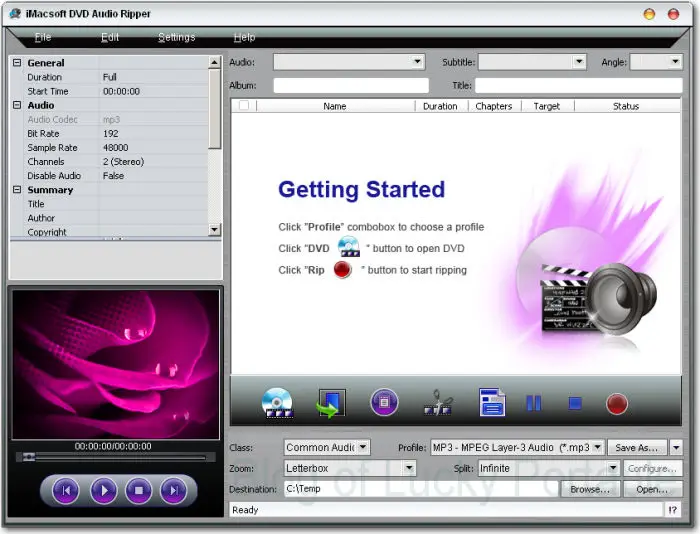
Task: Collapse the Audio property group
Action: coord(17,105)
